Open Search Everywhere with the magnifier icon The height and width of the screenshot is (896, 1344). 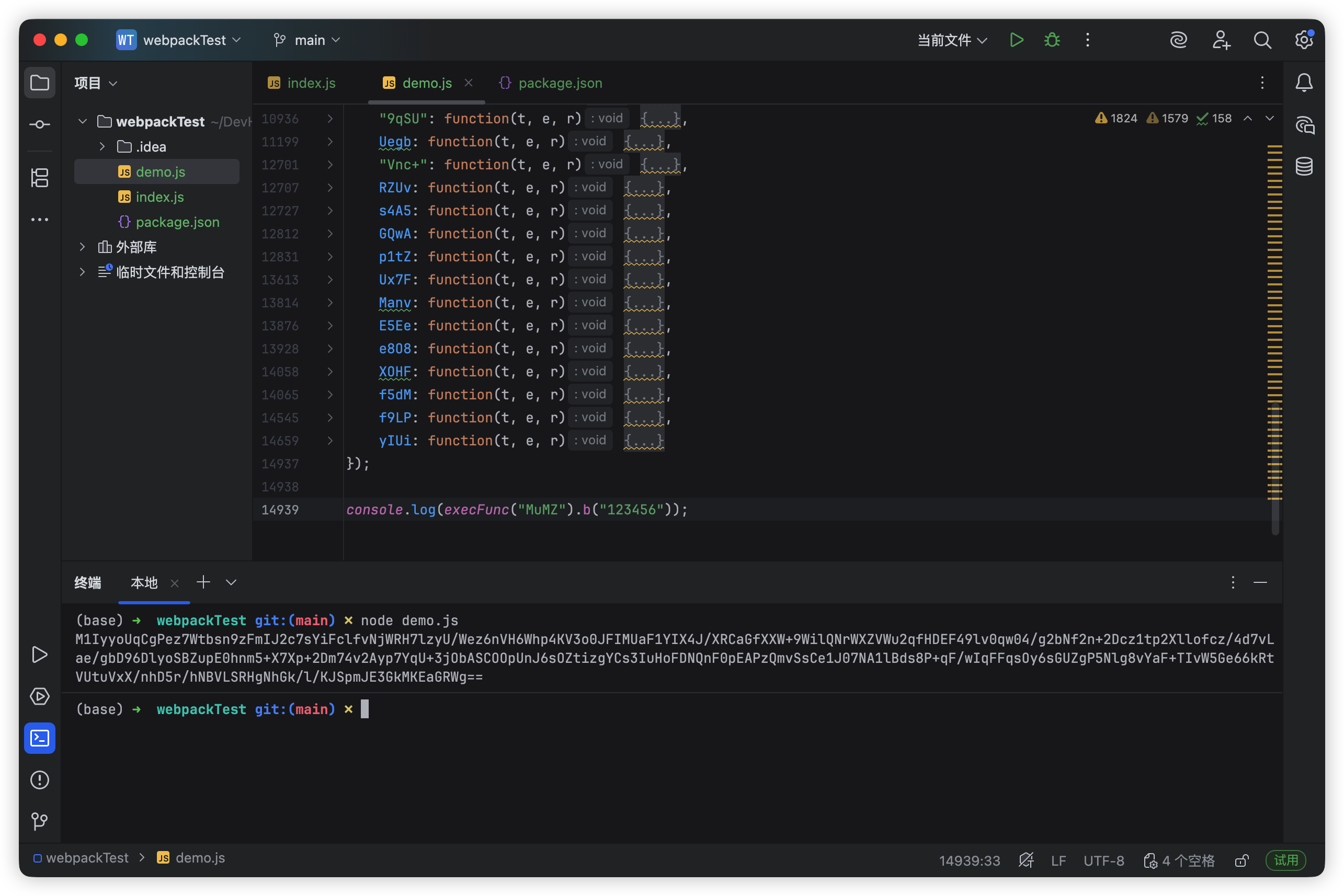tap(1263, 40)
